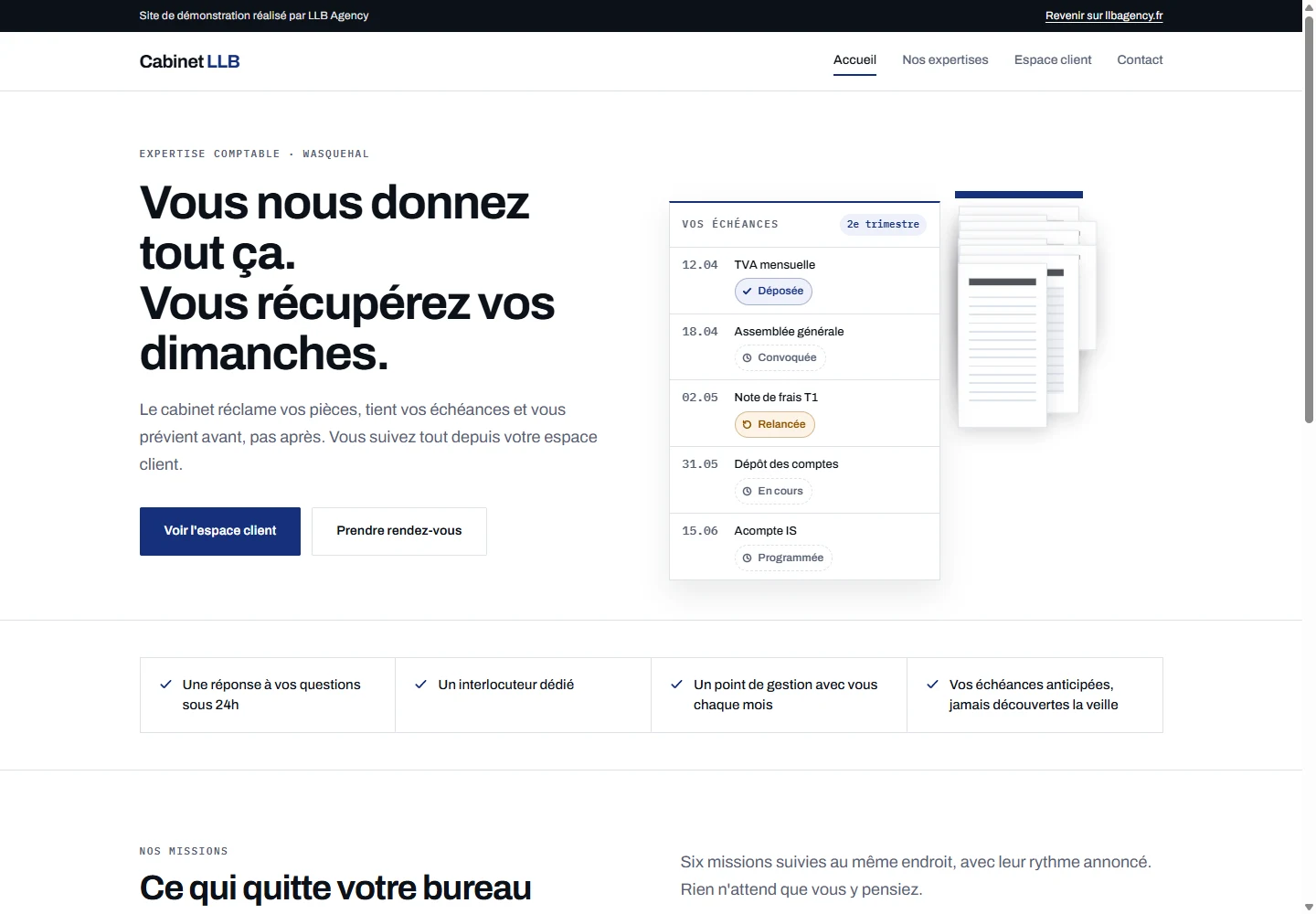The width and height of the screenshot is (1316, 914).
Task: Click the scrollbar up arrow
Action: click(1309, 6)
